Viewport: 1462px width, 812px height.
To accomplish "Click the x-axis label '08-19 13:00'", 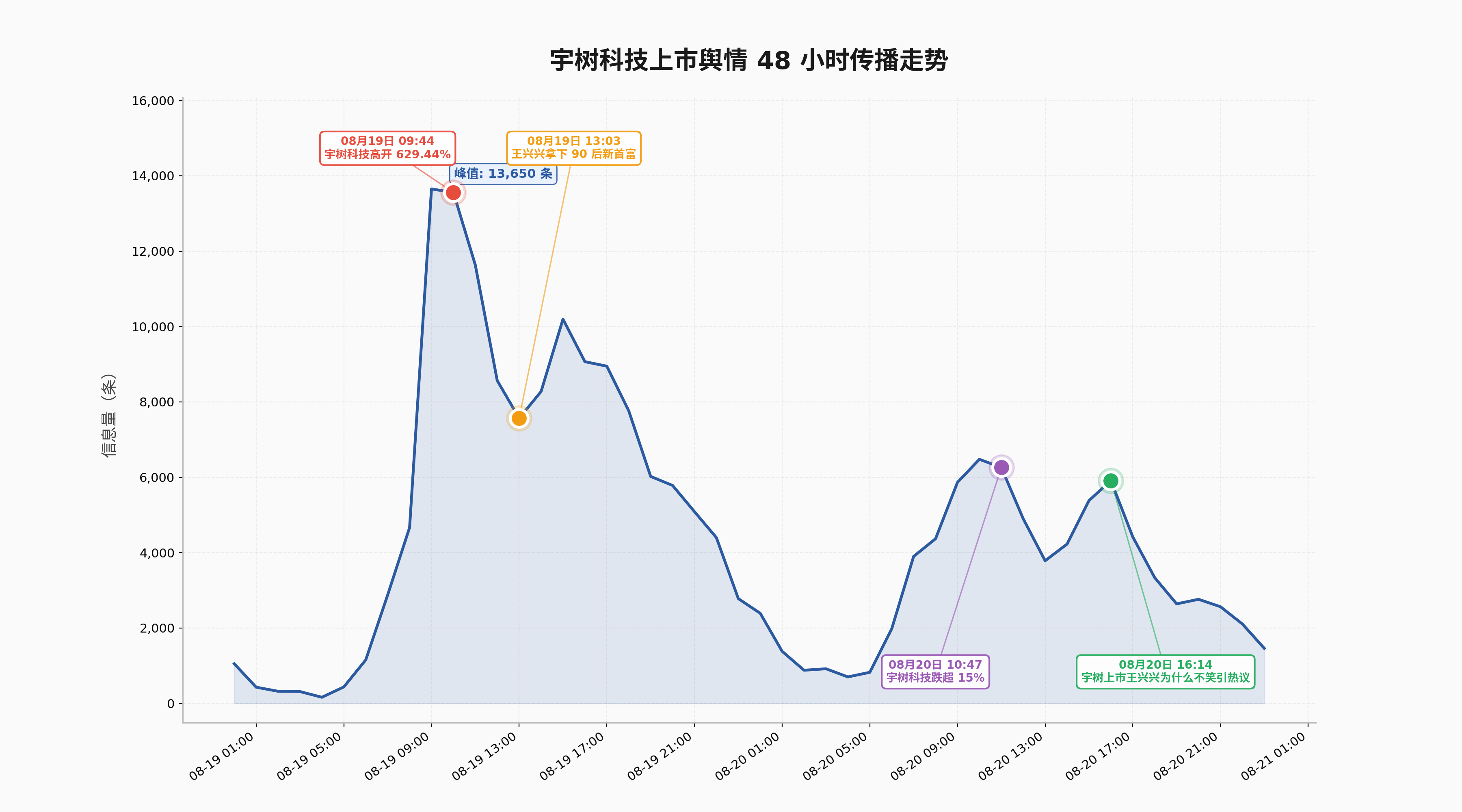I will pyautogui.click(x=484, y=756).
